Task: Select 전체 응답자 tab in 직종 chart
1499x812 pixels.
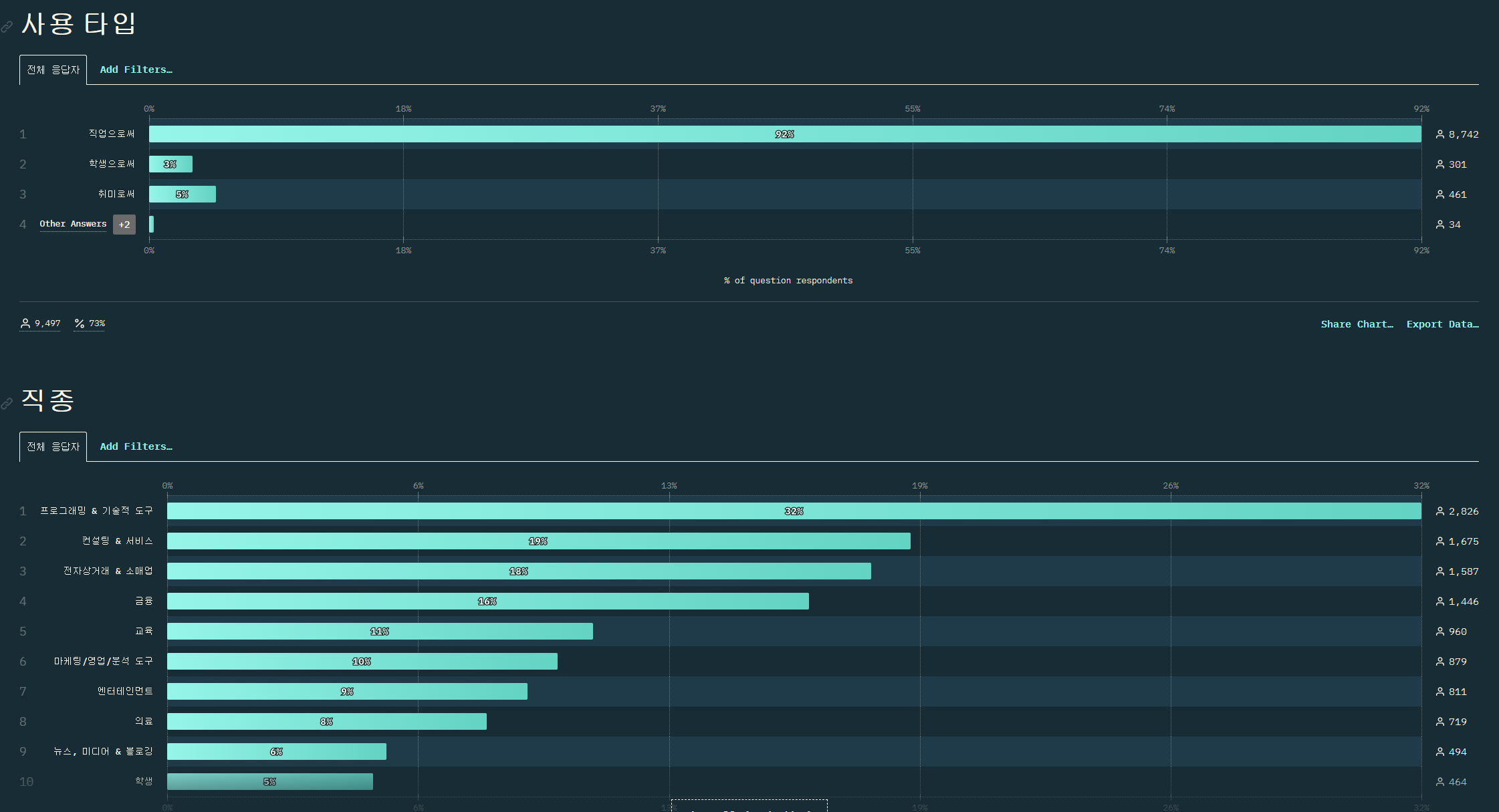Action: tap(53, 446)
